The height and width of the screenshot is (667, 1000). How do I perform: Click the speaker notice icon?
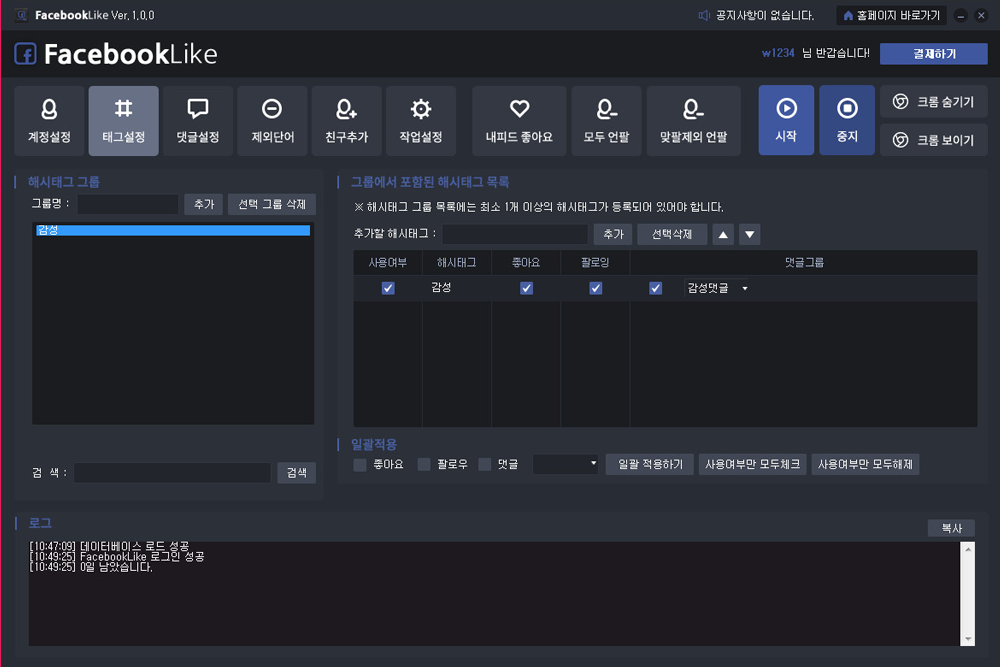(x=704, y=15)
